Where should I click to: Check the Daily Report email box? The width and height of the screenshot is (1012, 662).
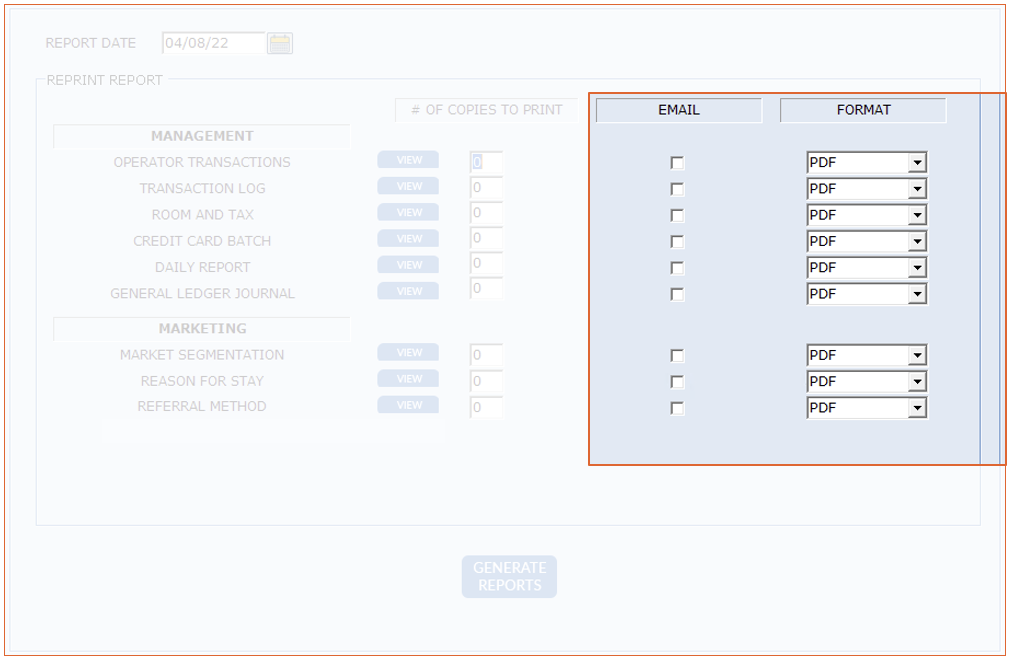(x=677, y=268)
